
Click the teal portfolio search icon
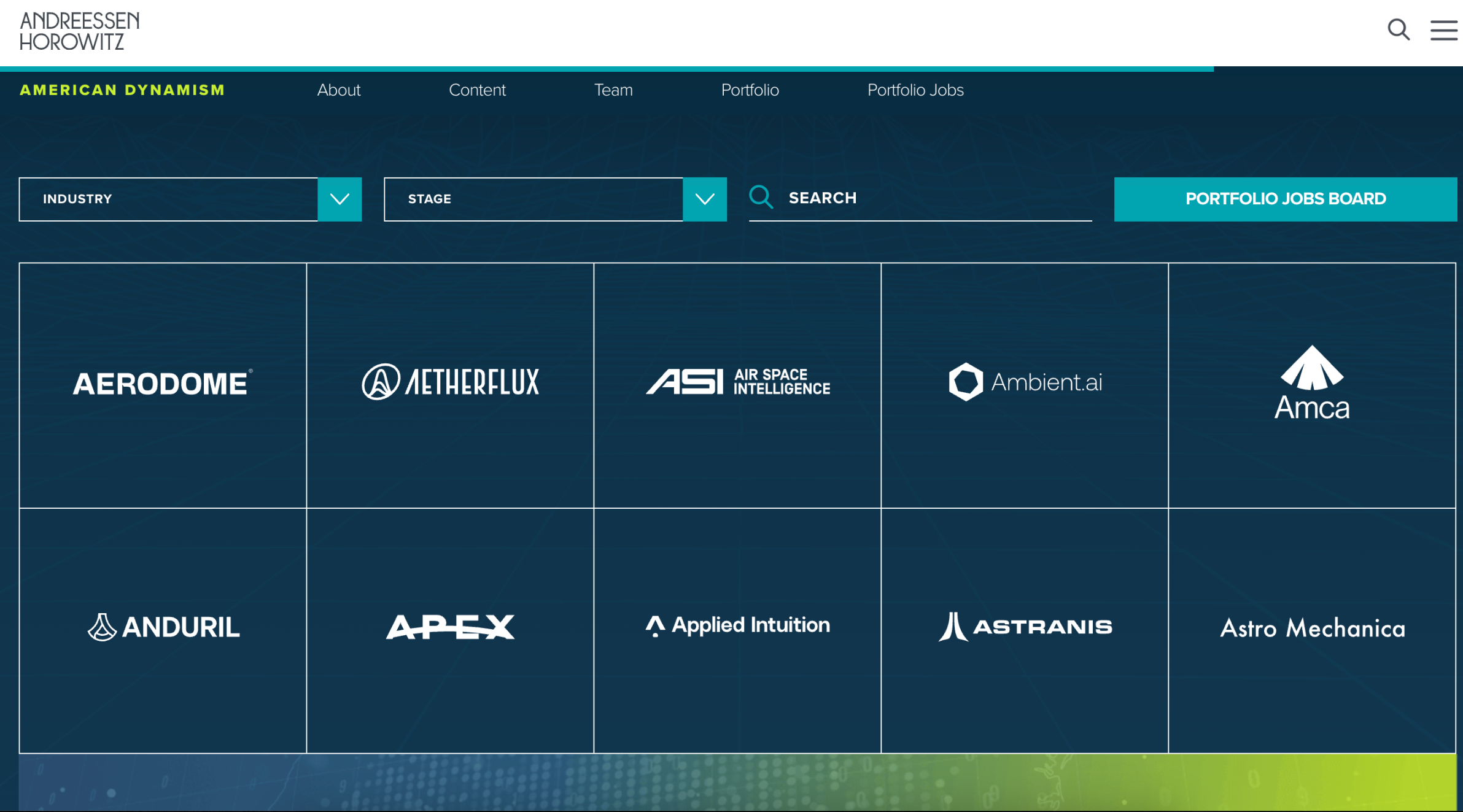[x=761, y=198]
